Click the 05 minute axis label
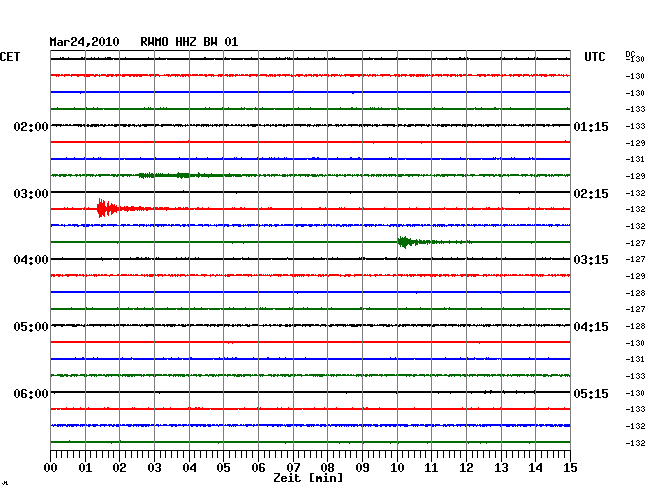Viewport: 650px width, 494px height. tap(223, 467)
